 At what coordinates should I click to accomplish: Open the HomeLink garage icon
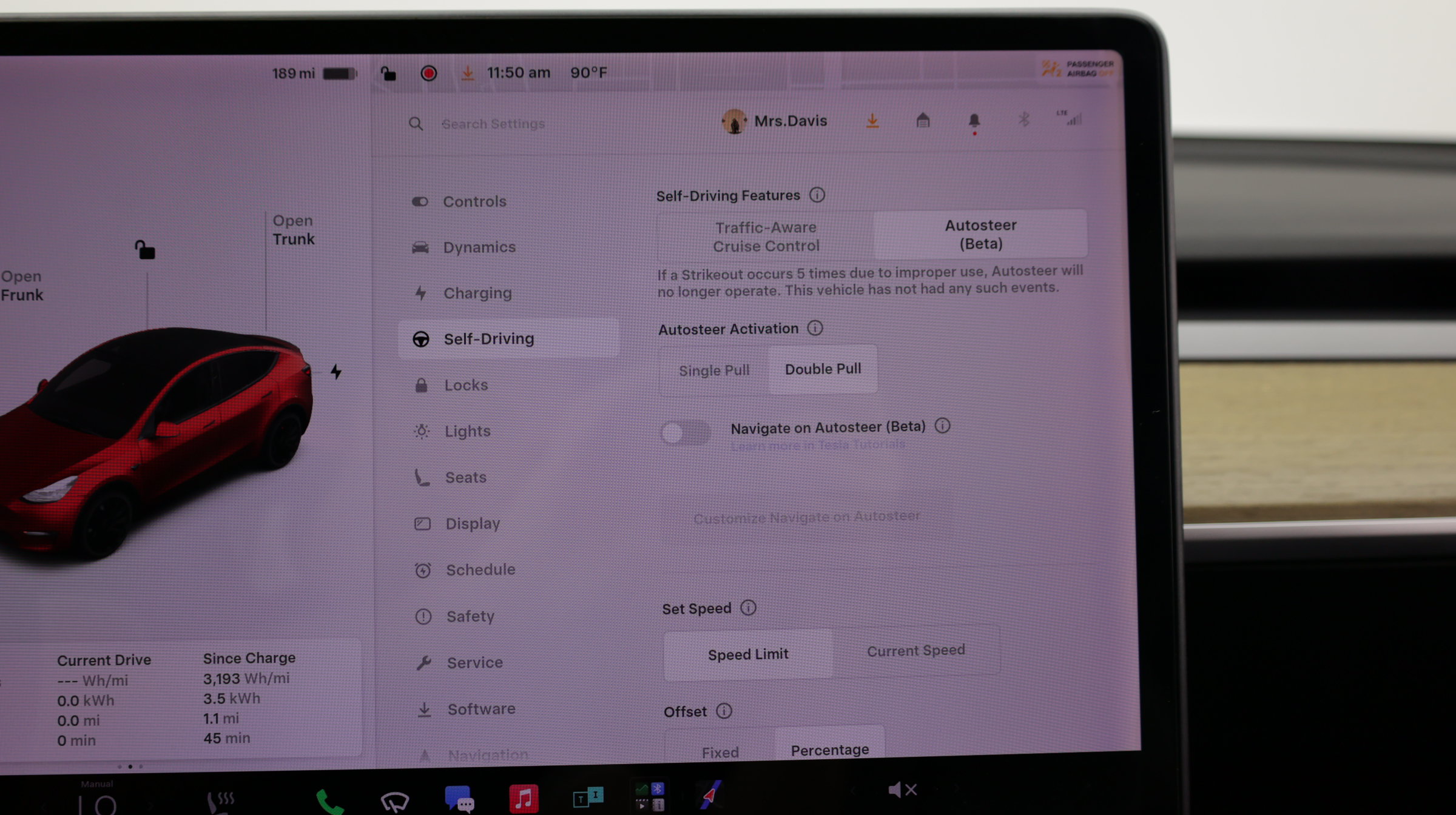(923, 120)
